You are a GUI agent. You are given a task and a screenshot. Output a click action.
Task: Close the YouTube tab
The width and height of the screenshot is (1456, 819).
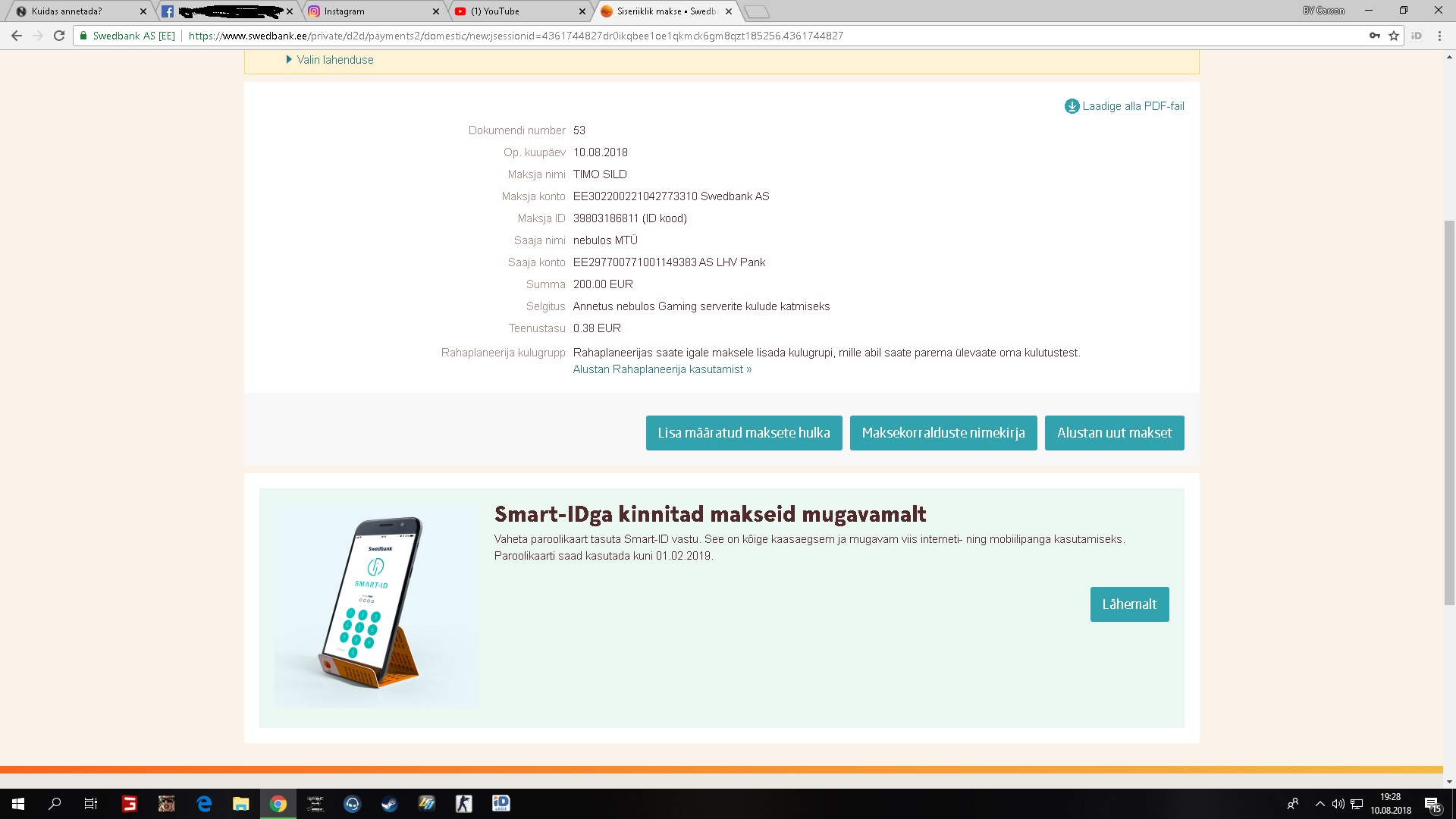click(x=582, y=11)
